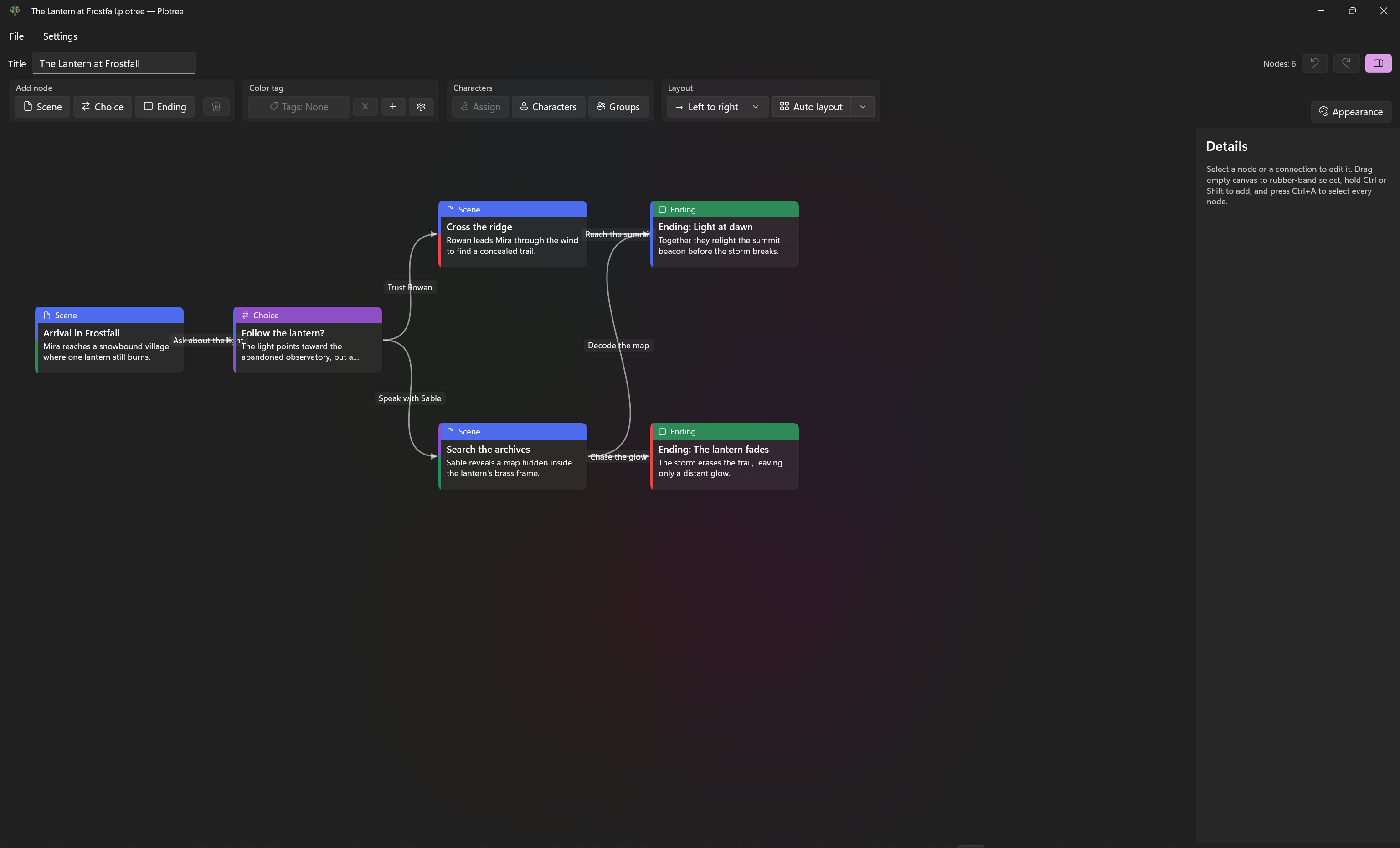Add a new Choice node

click(x=102, y=107)
